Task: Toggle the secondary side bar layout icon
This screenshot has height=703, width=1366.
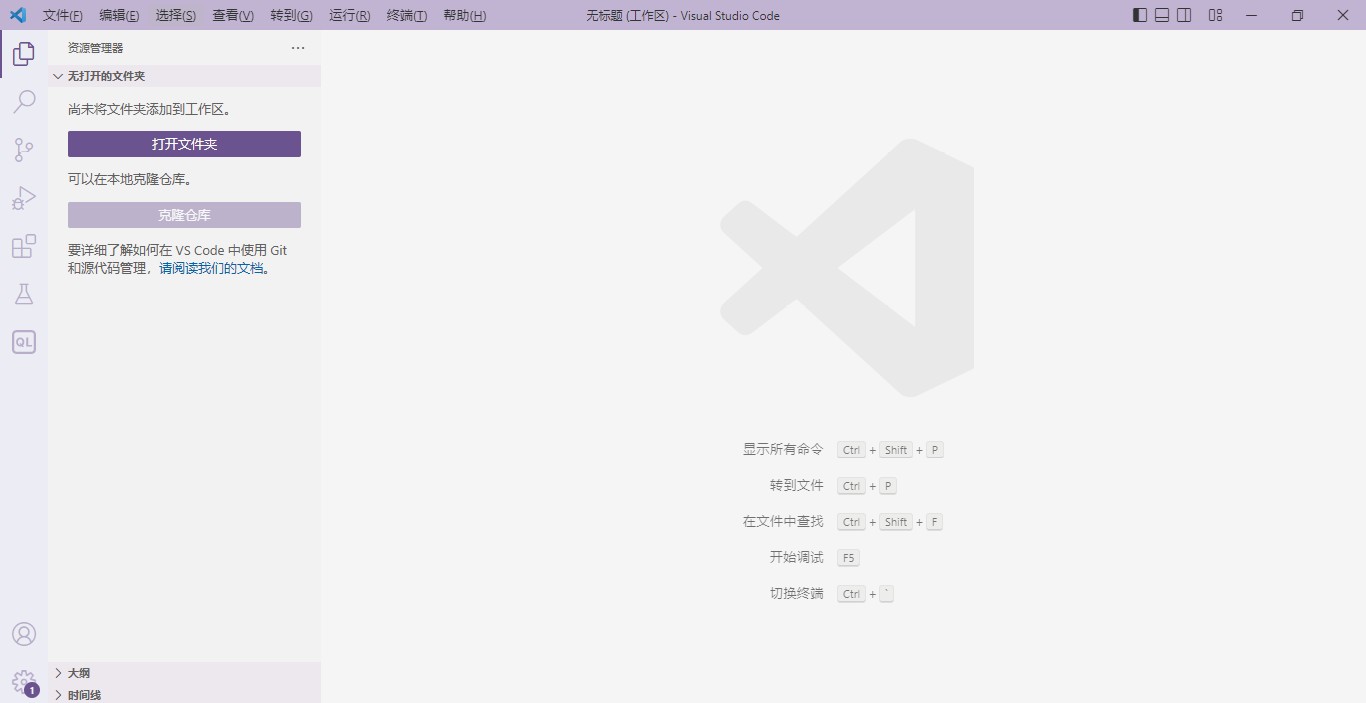Action: [x=1184, y=15]
